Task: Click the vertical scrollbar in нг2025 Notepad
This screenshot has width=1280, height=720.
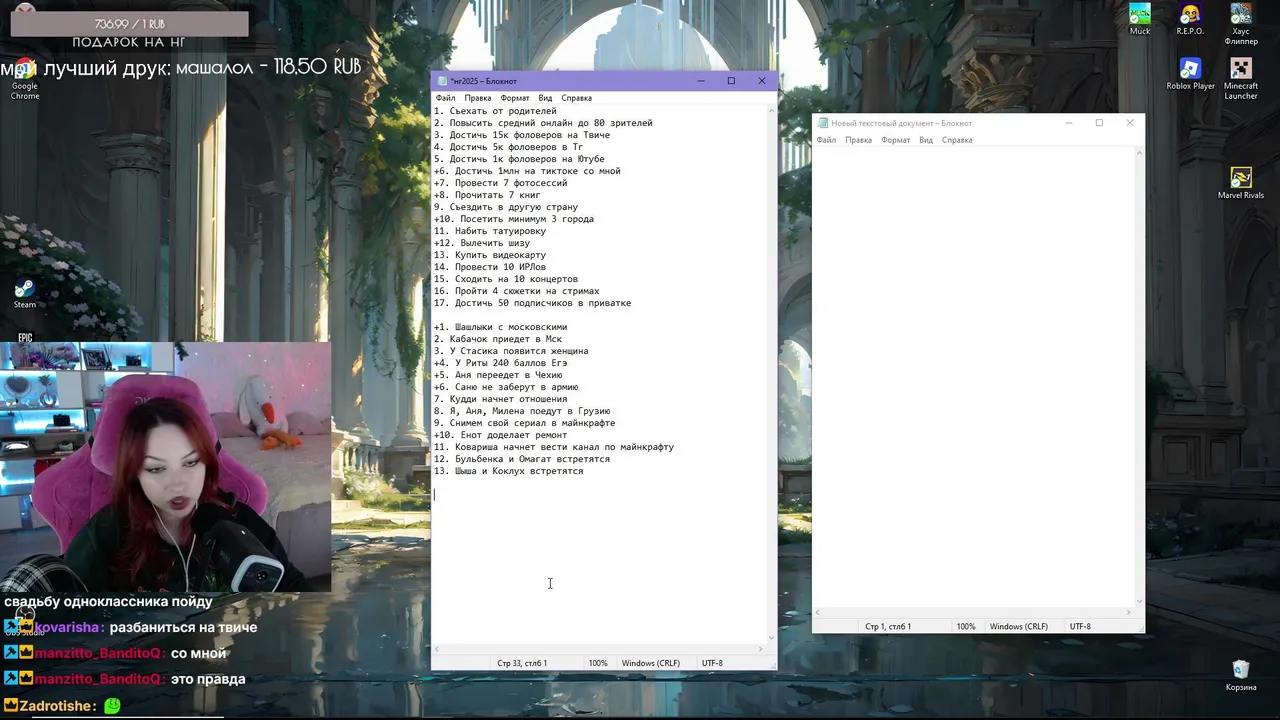Action: [771, 374]
